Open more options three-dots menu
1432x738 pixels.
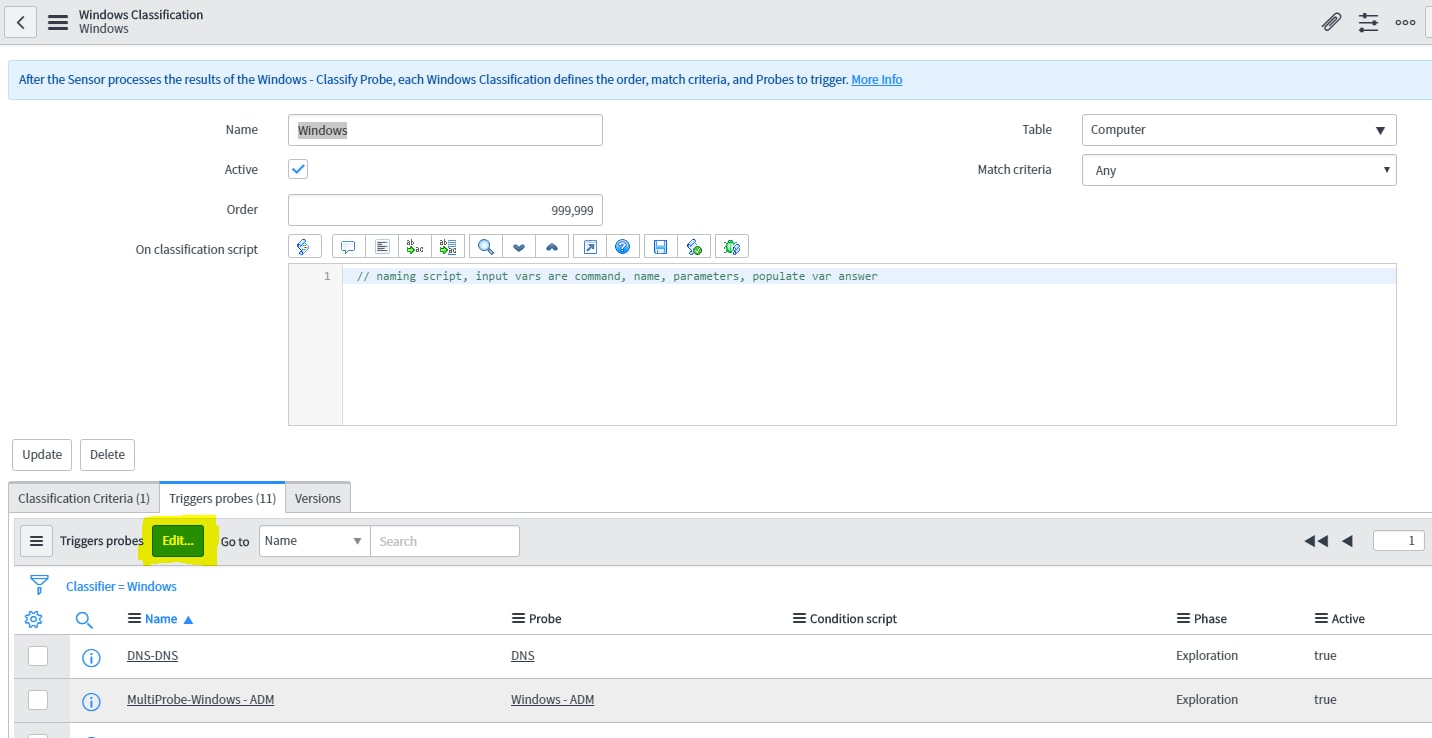pyautogui.click(x=1405, y=21)
